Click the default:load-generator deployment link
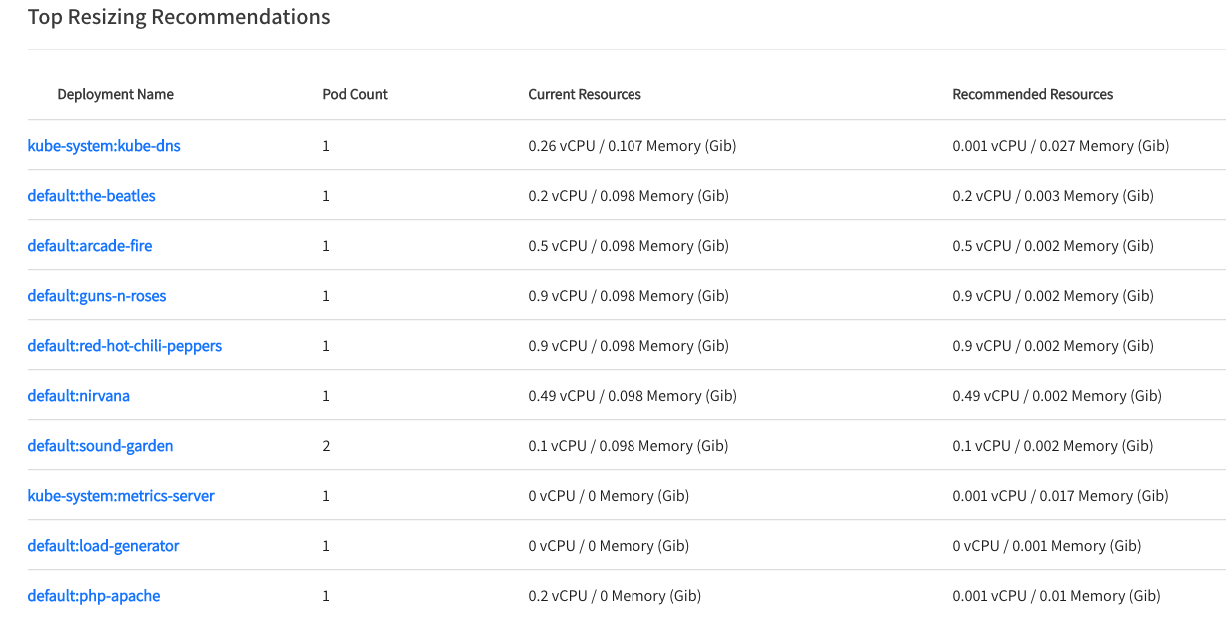1226x629 pixels. pyautogui.click(x=103, y=546)
